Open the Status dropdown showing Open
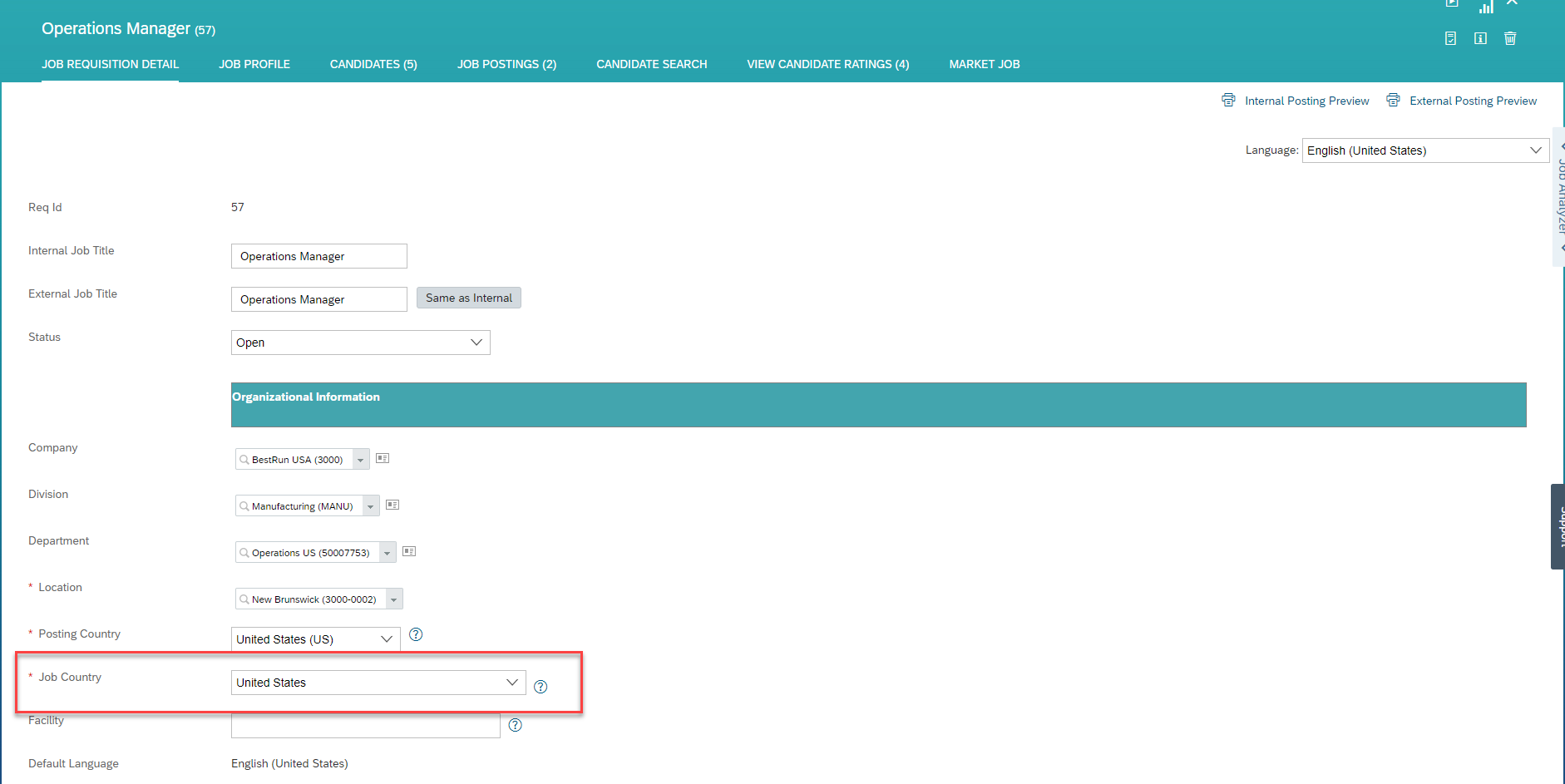This screenshot has height=784, width=1565. [361, 343]
